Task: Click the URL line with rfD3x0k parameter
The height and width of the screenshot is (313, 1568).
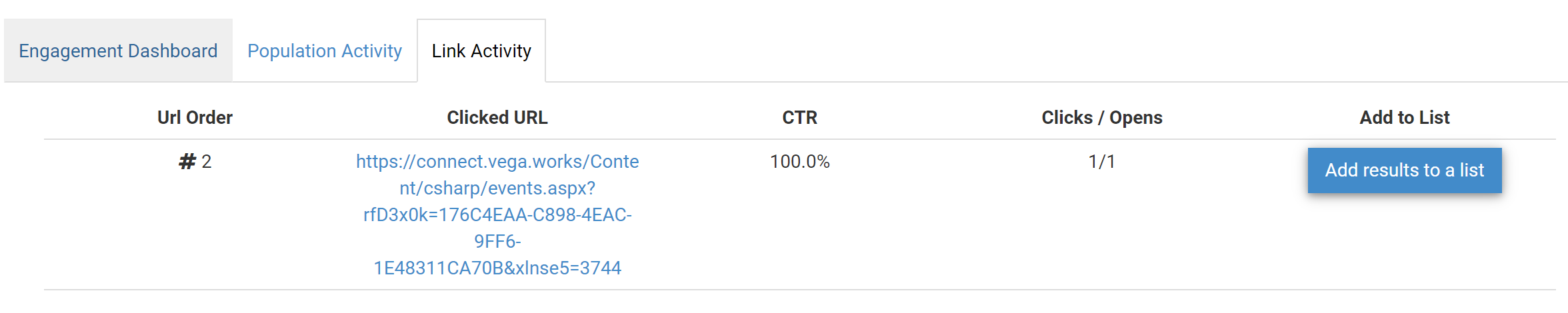Action: [497, 214]
